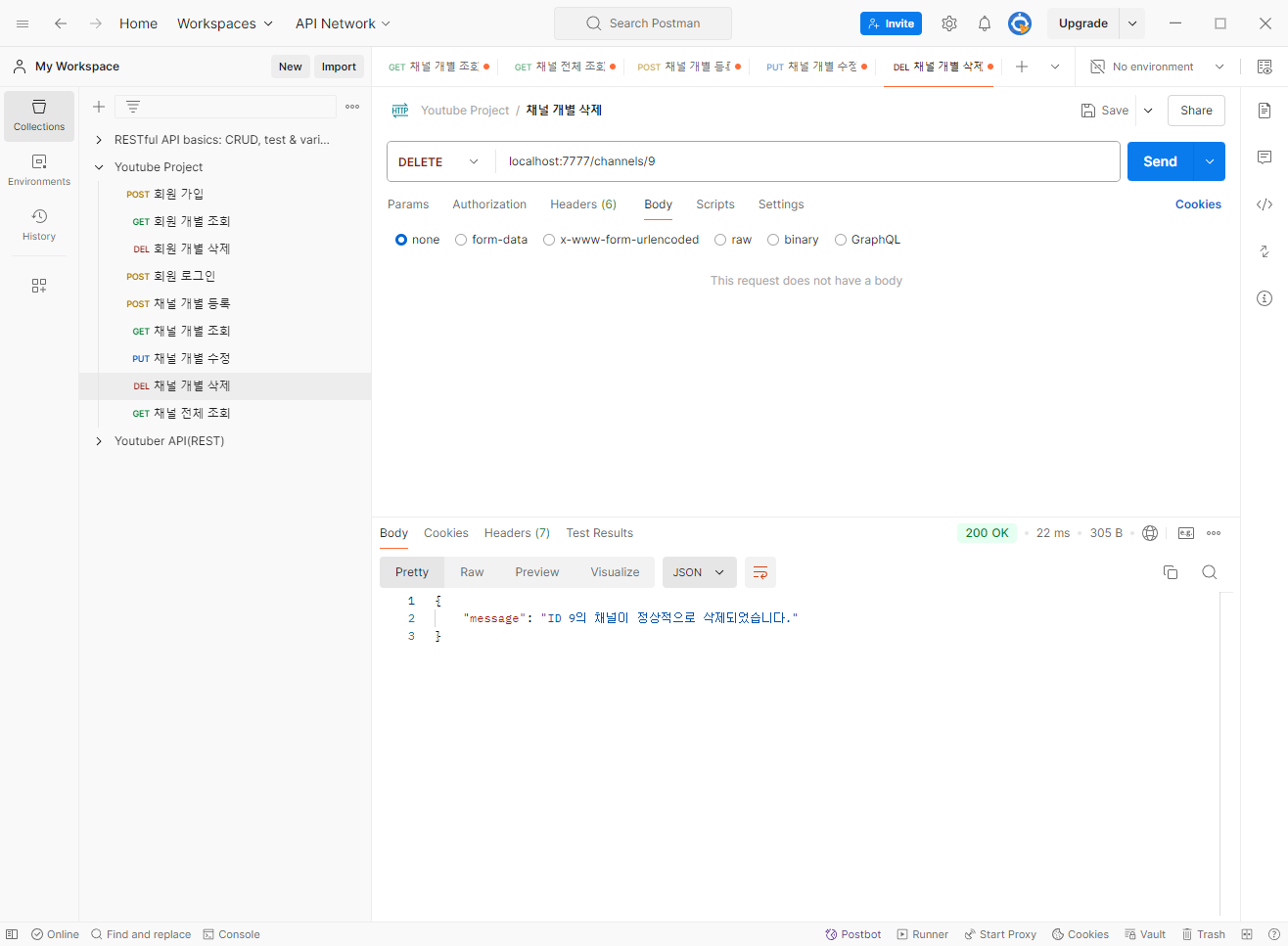
Task: Create a new collection with plus icon
Action: click(99, 107)
